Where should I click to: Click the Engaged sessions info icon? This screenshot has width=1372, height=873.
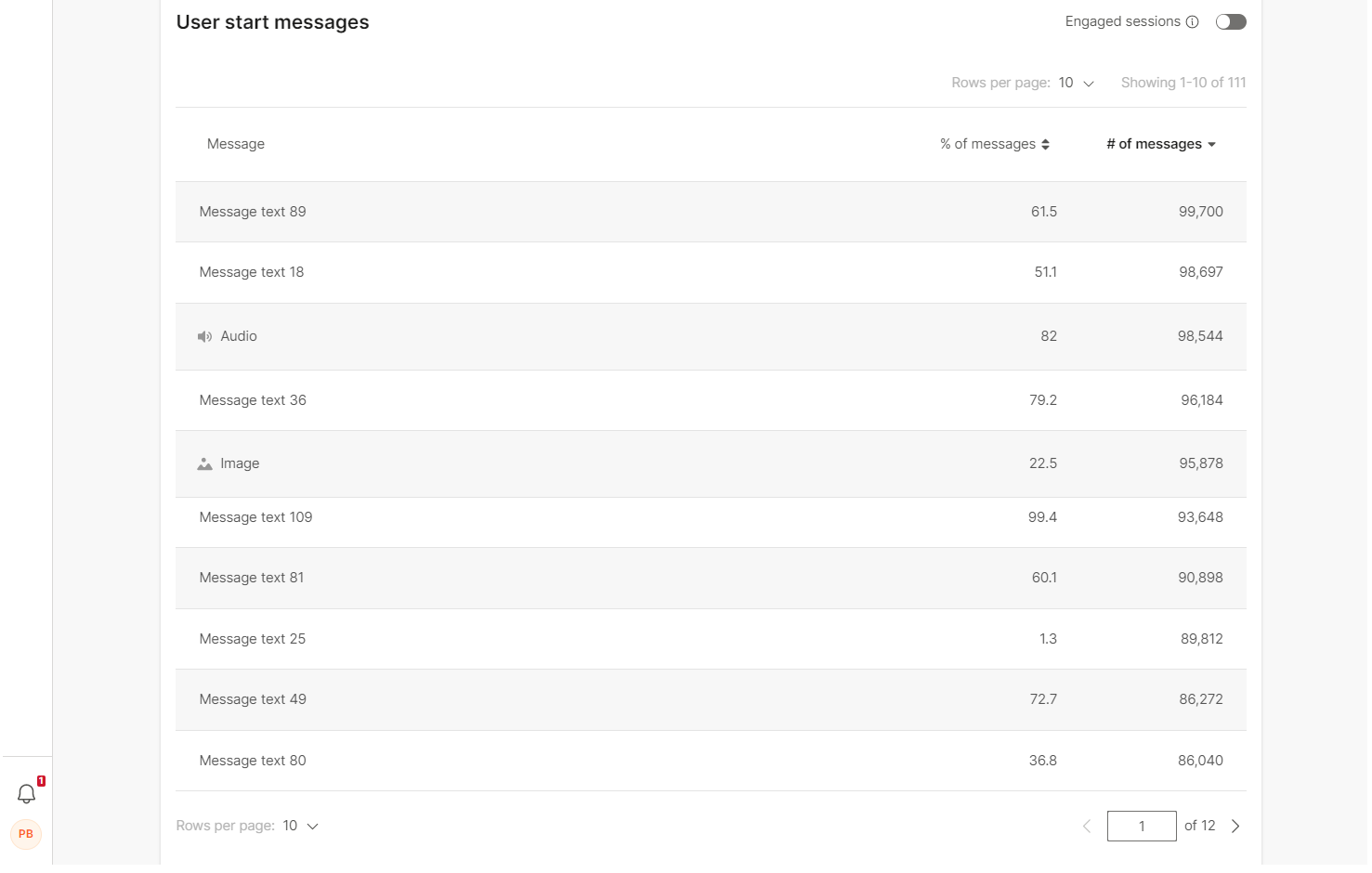pyautogui.click(x=1193, y=22)
